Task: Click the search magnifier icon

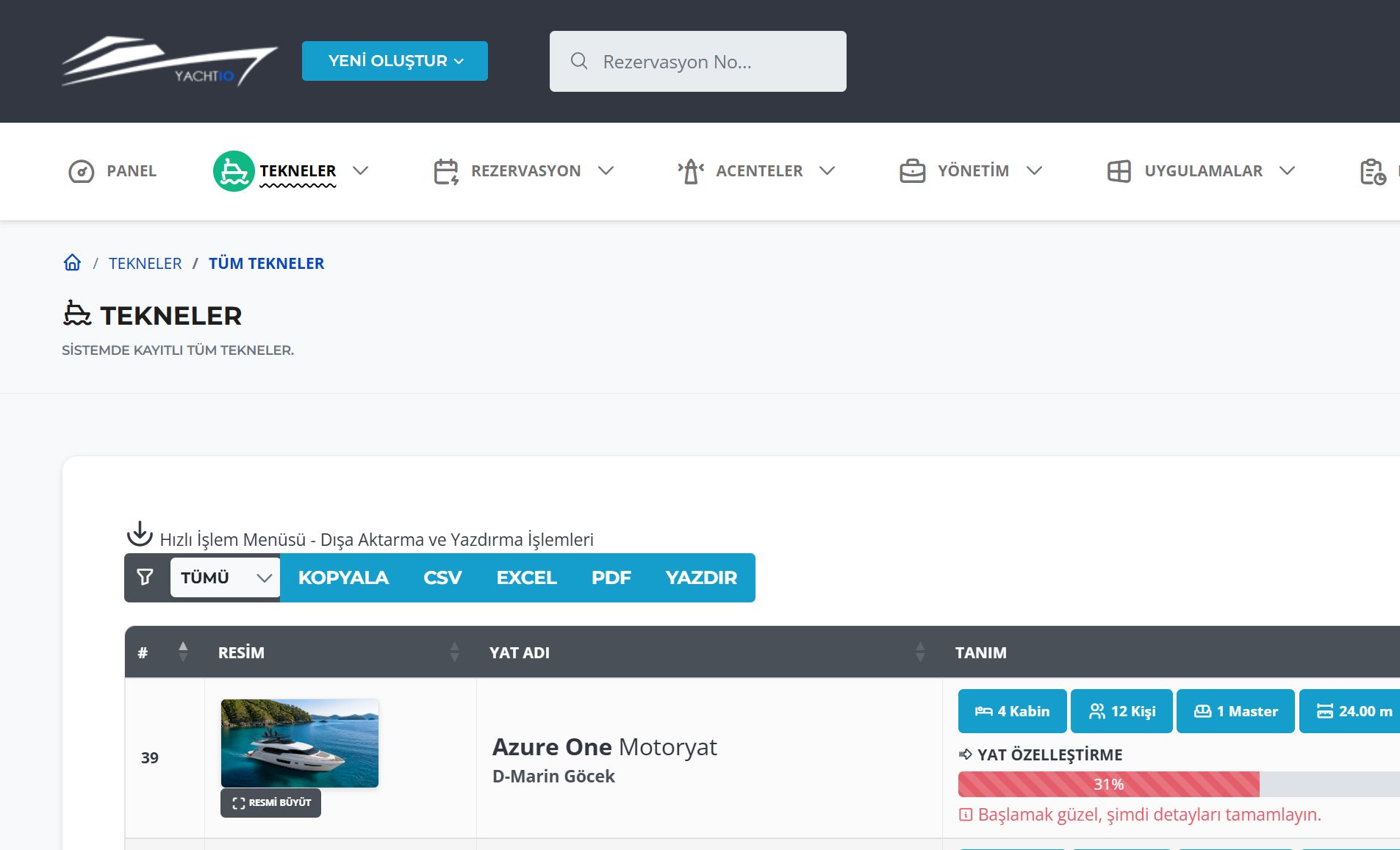Action: click(x=579, y=61)
